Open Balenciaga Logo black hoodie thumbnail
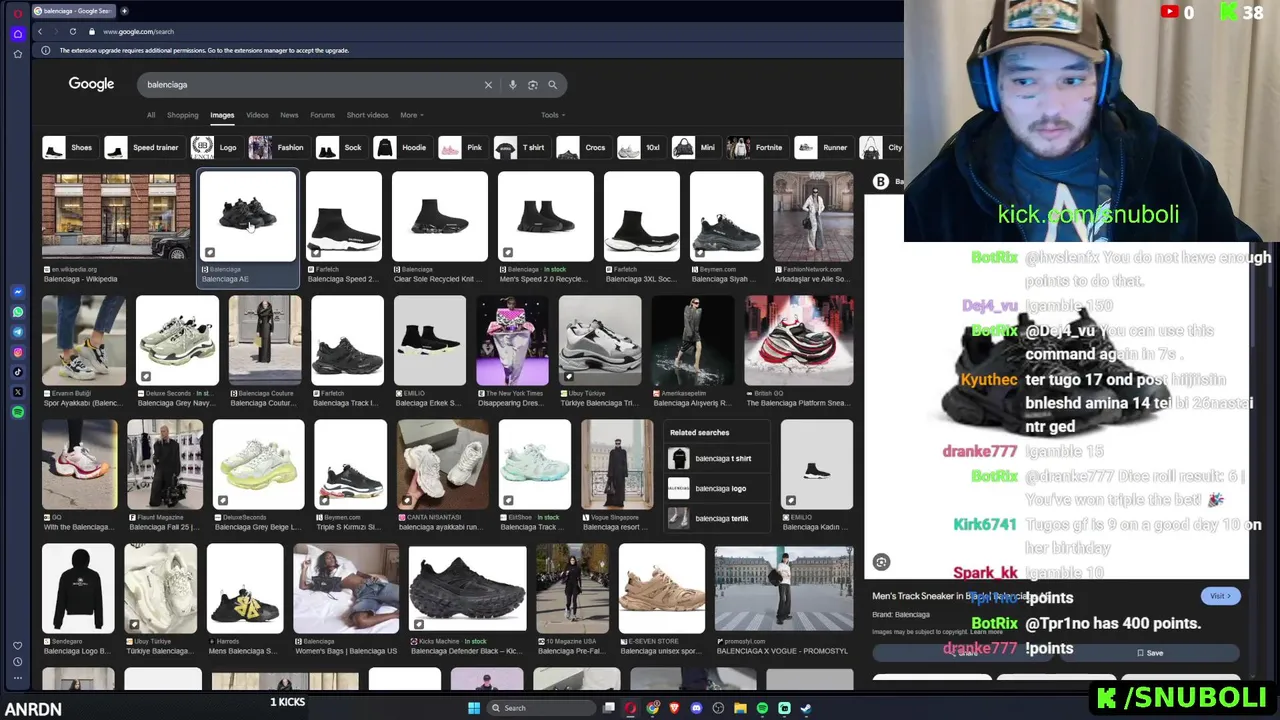 coord(78,589)
